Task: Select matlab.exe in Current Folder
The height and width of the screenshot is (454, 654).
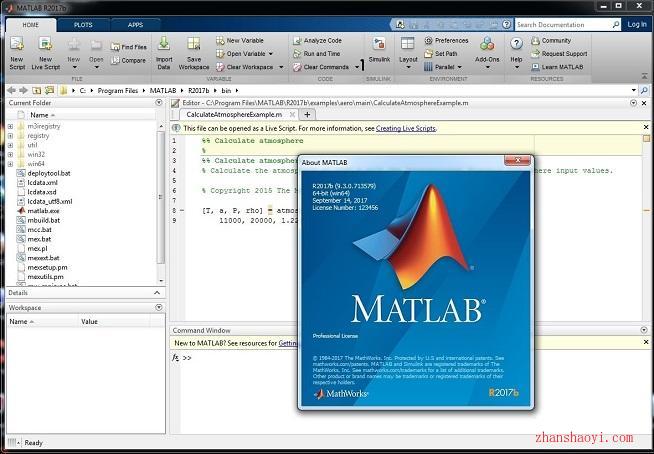Action: coord(43,211)
